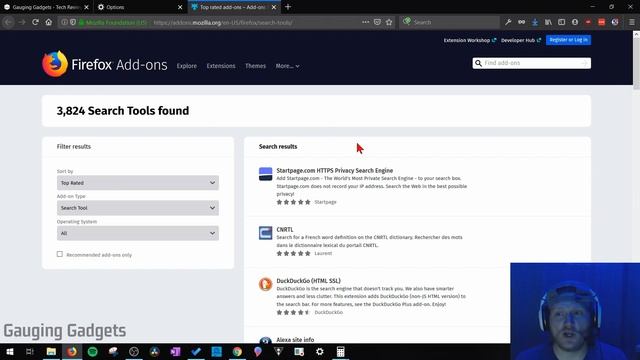Click the page vertical scrollbar thumb
Viewport: 640px width, 360px height.
(636, 63)
